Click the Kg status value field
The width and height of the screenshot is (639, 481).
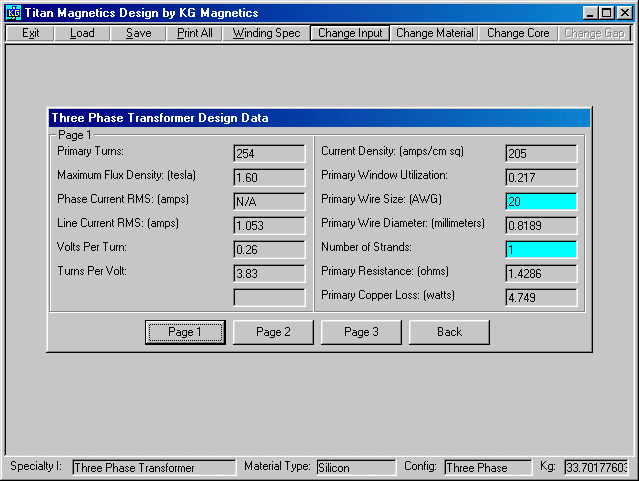click(597, 468)
